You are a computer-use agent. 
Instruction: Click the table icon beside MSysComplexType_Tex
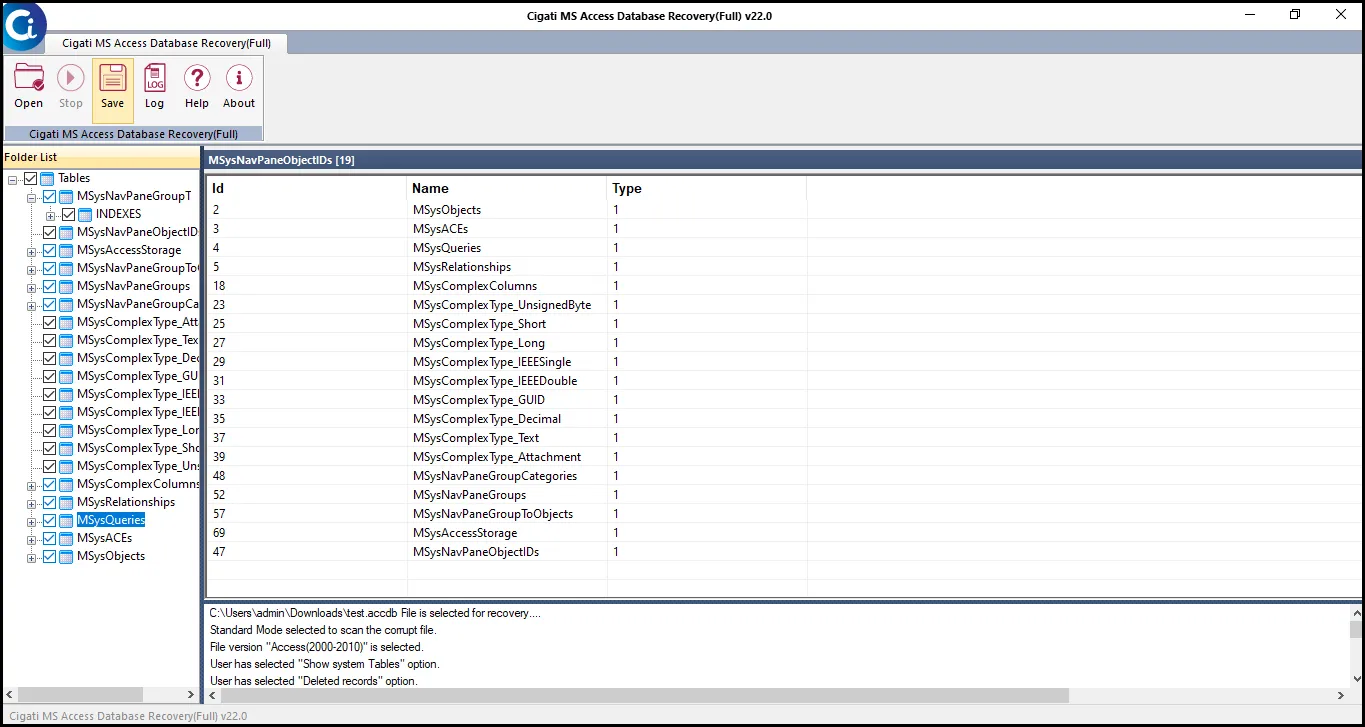point(66,340)
